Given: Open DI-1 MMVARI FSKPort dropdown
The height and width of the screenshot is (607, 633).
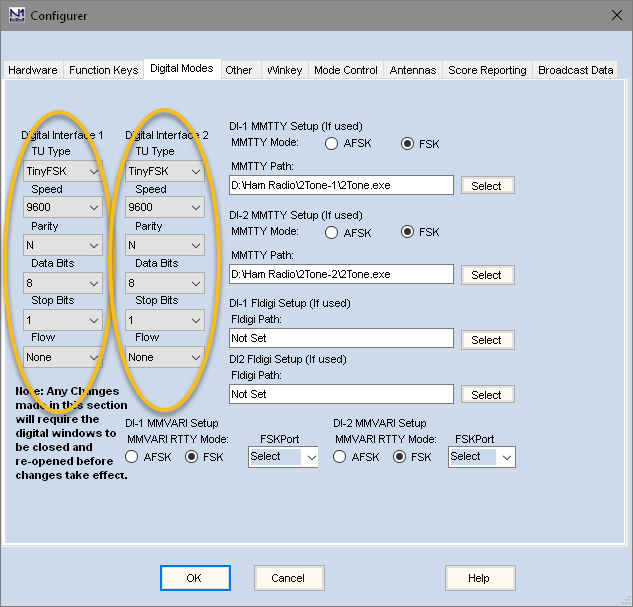Looking at the screenshot, I should [283, 457].
